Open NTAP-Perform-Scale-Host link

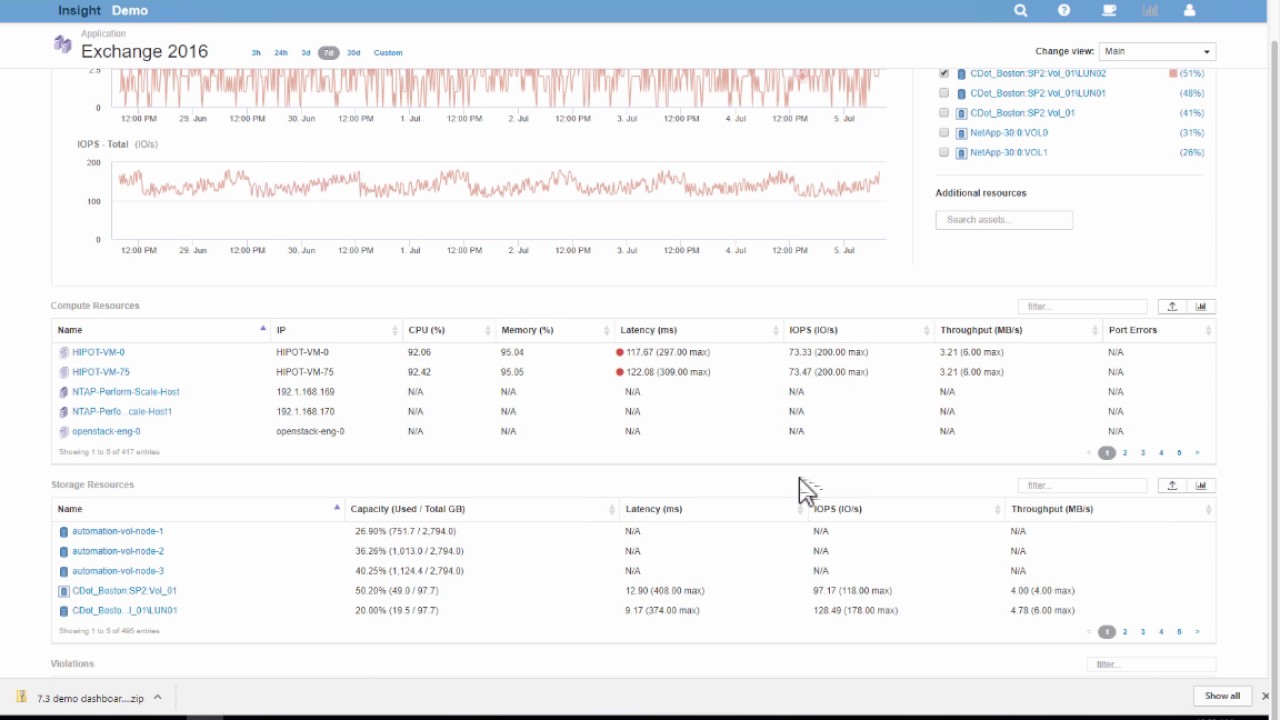pos(126,392)
